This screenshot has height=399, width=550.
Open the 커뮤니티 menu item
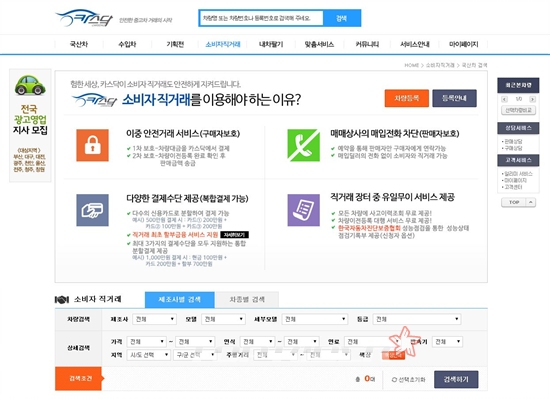coord(367,44)
